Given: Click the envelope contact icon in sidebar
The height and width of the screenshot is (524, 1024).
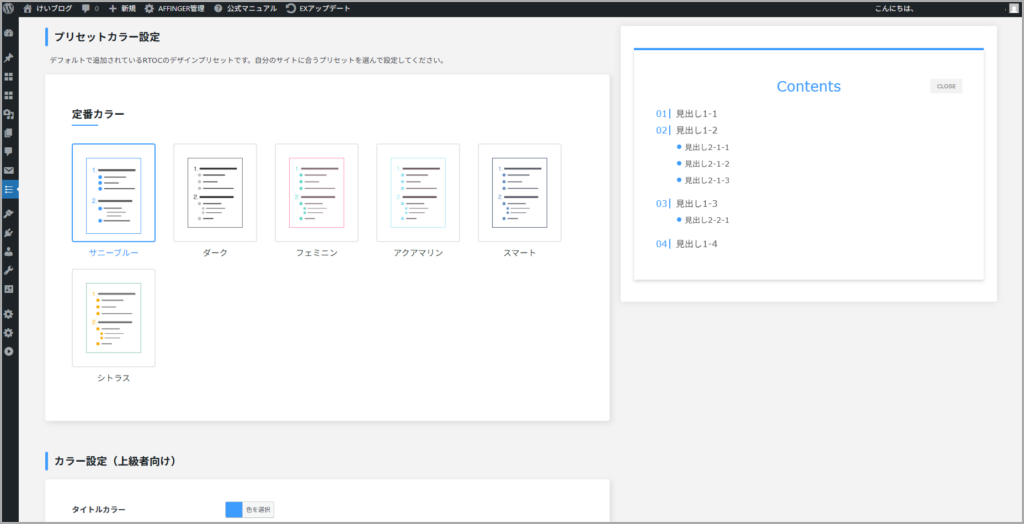Looking at the screenshot, I should pyautogui.click(x=9, y=170).
